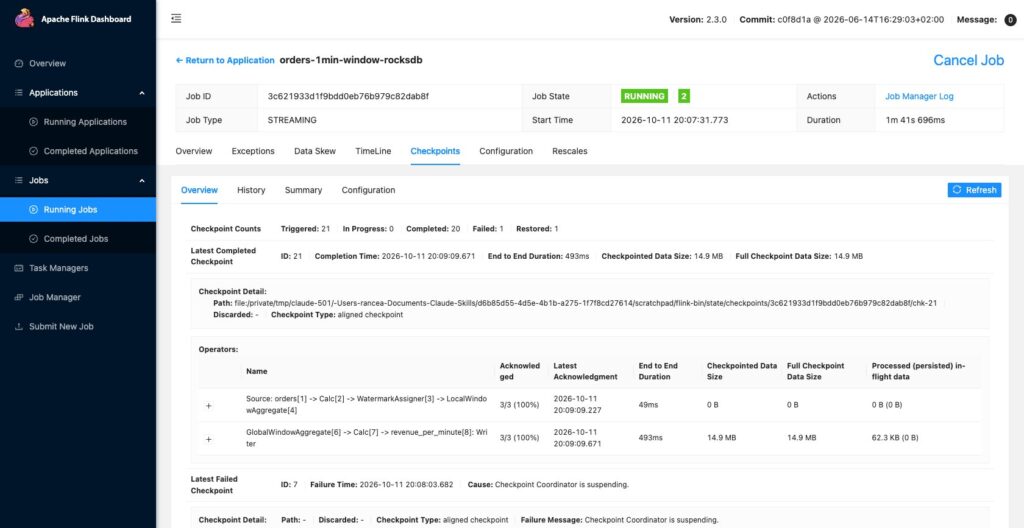Click the Apache Flink squirrel logo
This screenshot has width=1024, height=528.
[x=24, y=18]
